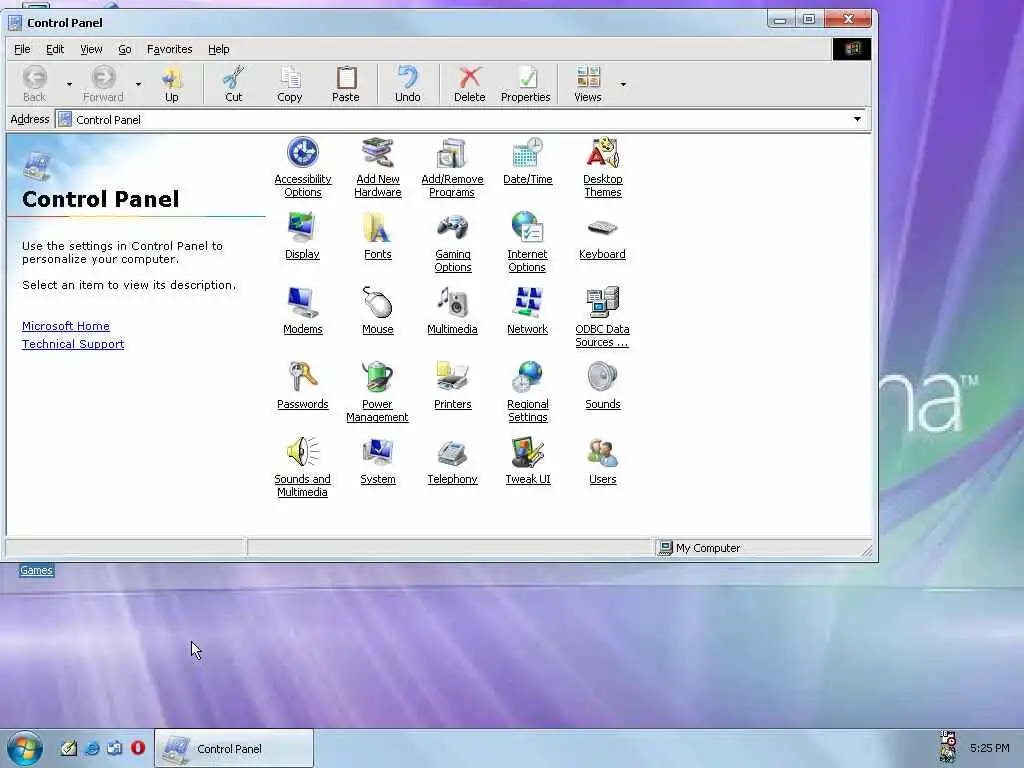The image size is (1024, 768).
Task: Go Up one level
Action: tap(172, 84)
